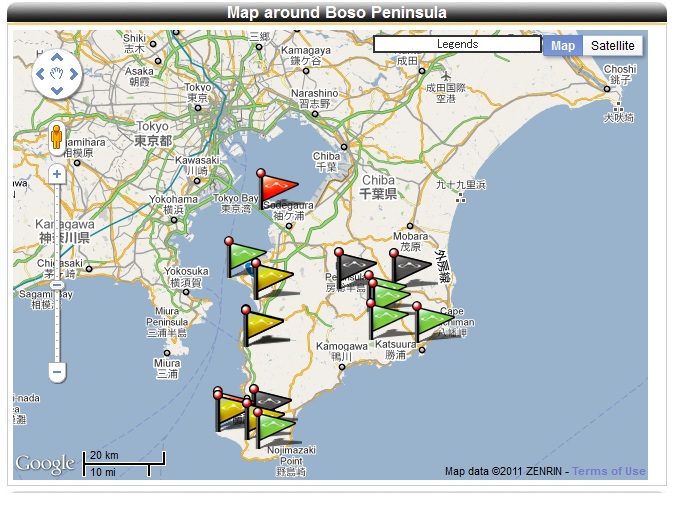Viewport: 675px width, 510px height.
Task: Select the yellow flag east of Miura Peninsula
Action: pos(263,324)
